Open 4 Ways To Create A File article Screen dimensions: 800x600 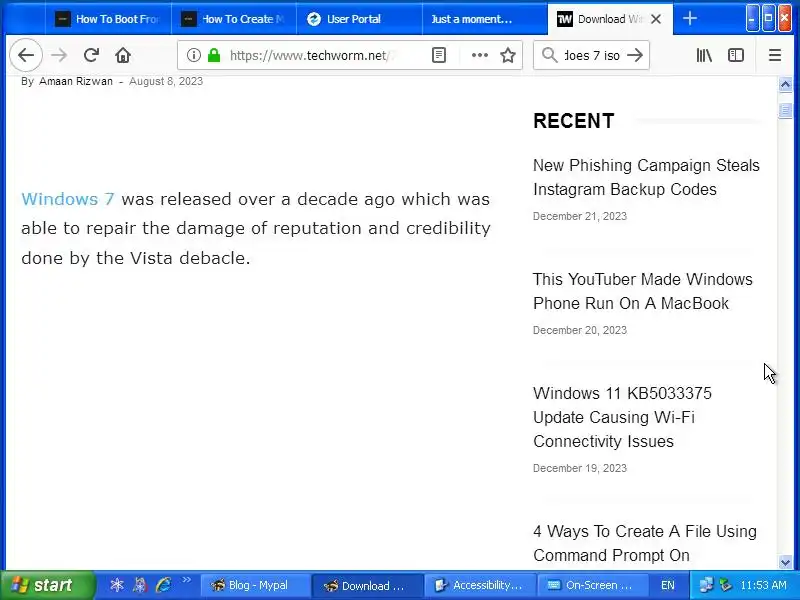click(x=644, y=543)
